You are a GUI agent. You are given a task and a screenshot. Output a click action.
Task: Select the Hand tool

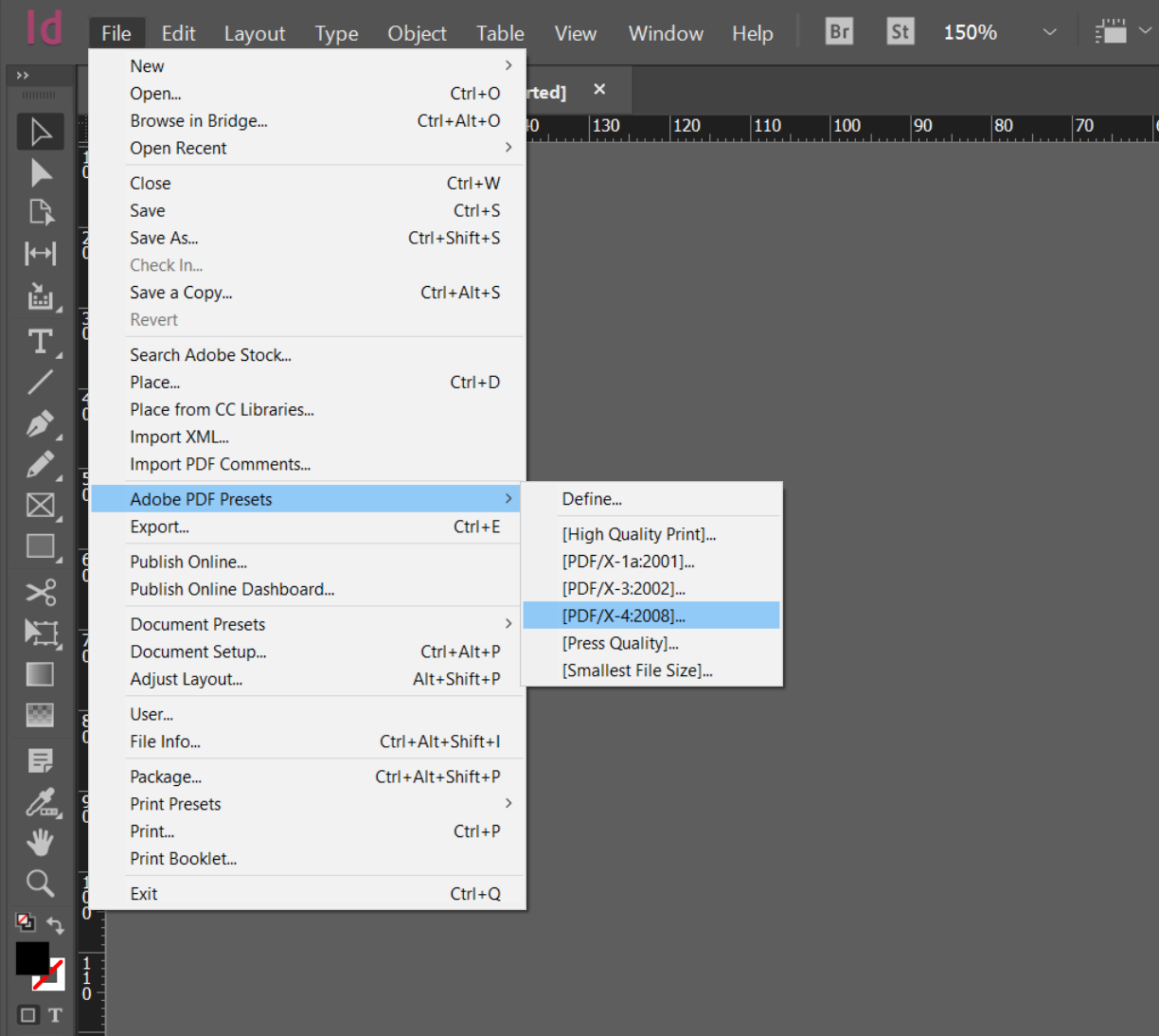(x=40, y=843)
